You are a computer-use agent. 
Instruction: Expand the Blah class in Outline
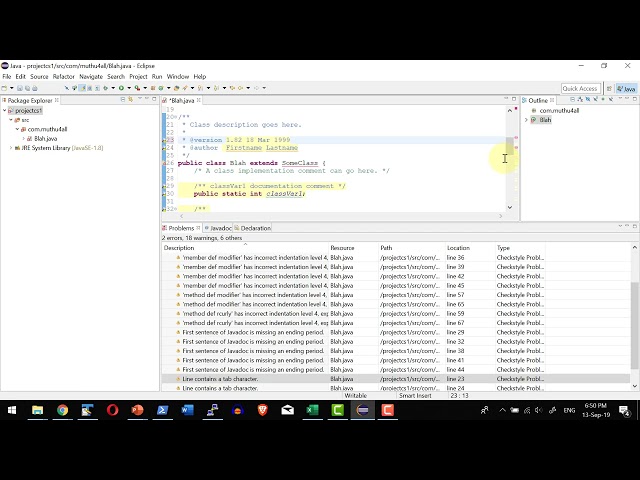tap(526, 120)
